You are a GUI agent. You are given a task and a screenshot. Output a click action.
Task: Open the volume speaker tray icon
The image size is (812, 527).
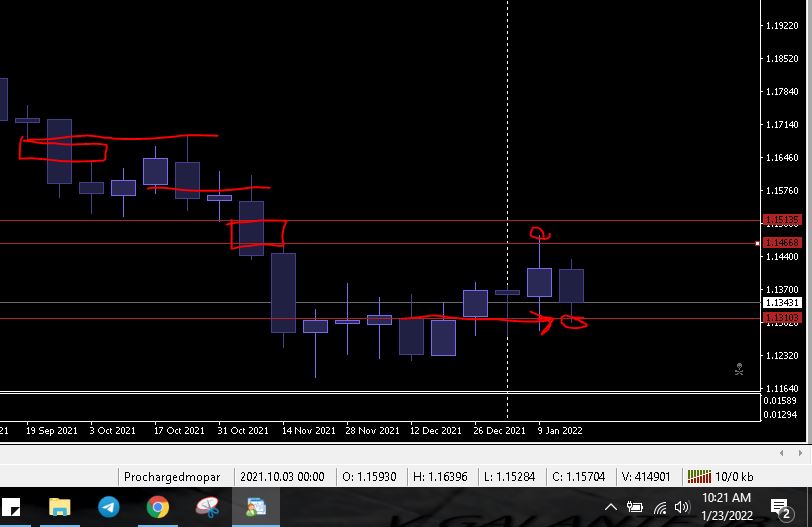click(x=682, y=507)
